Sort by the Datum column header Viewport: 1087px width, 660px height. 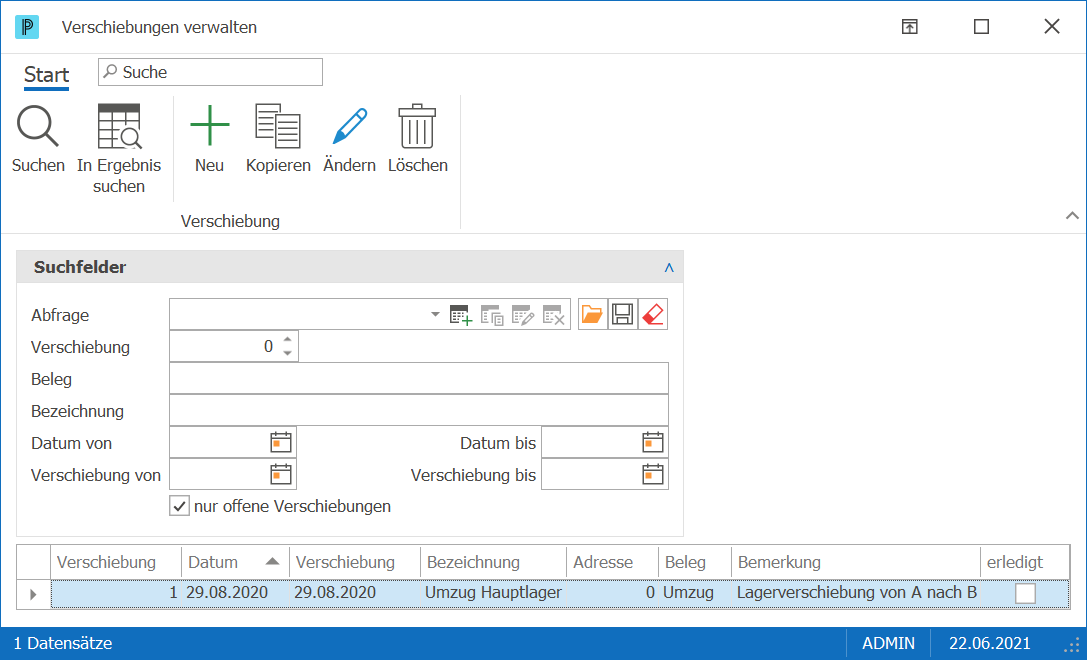point(235,562)
